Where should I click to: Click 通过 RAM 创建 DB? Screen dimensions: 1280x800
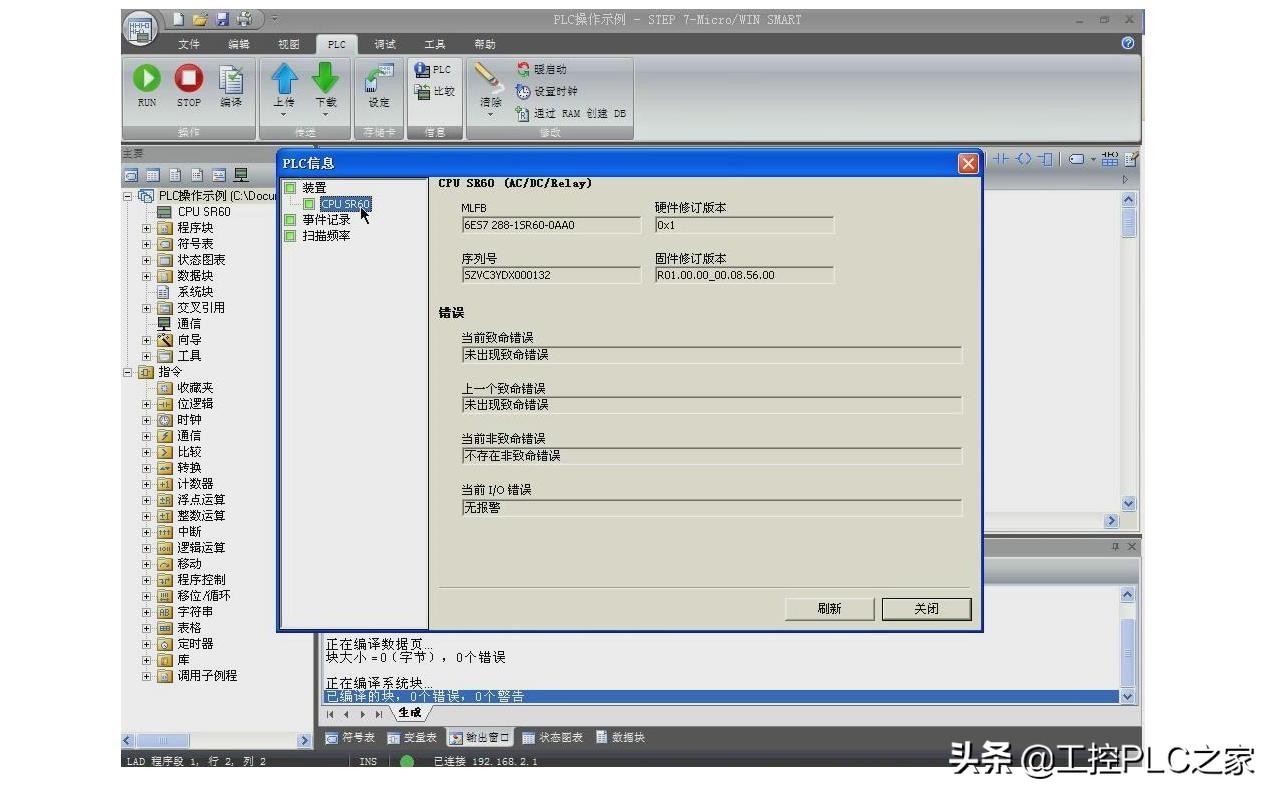tap(571, 113)
